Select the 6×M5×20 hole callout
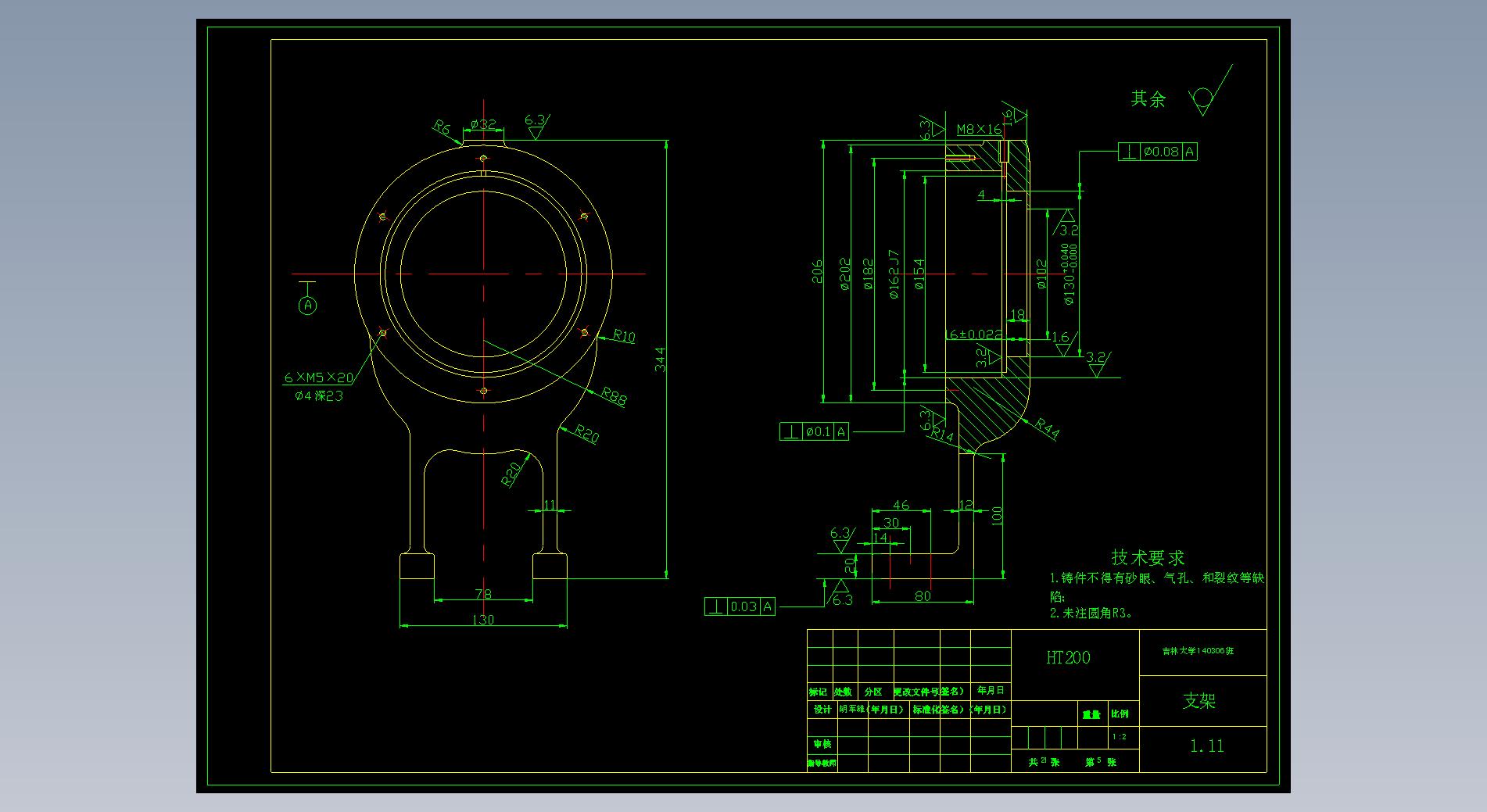 coord(318,377)
